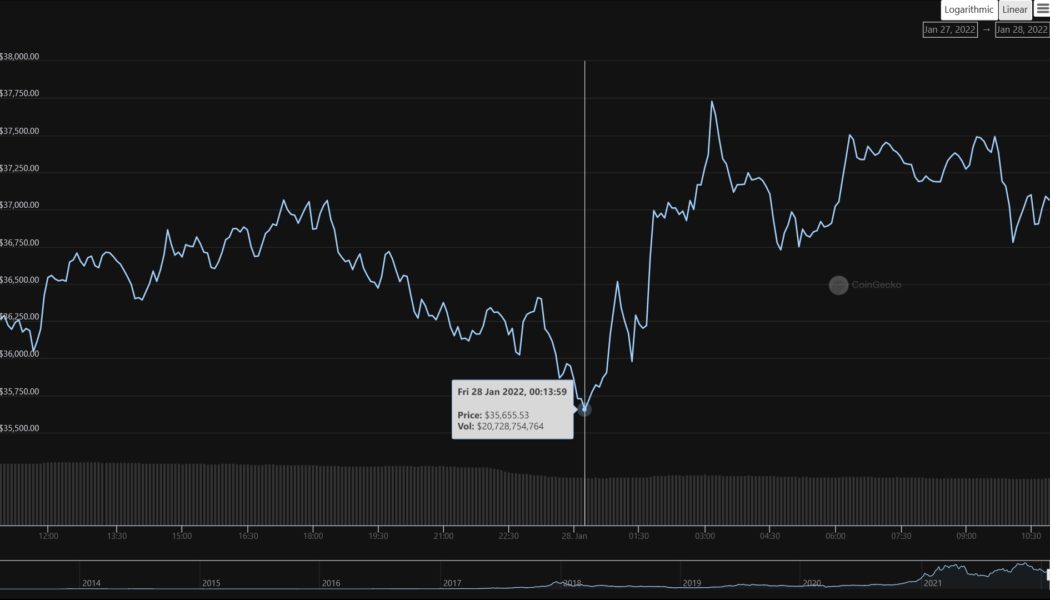Open the start date picker Jan 27, 2022

(949, 30)
